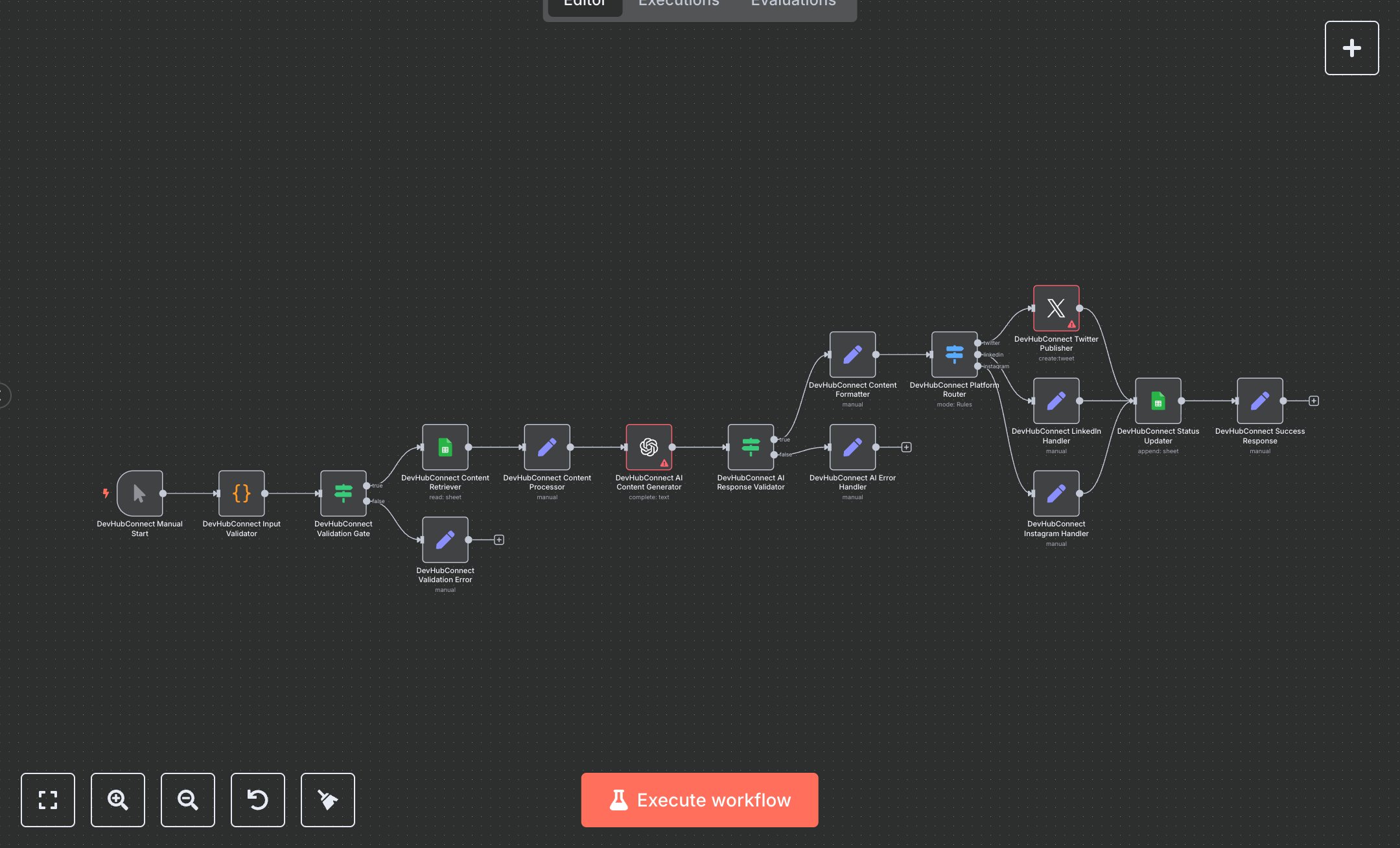Select the DevHubConnect Manual Start trigger node

[x=139, y=493]
